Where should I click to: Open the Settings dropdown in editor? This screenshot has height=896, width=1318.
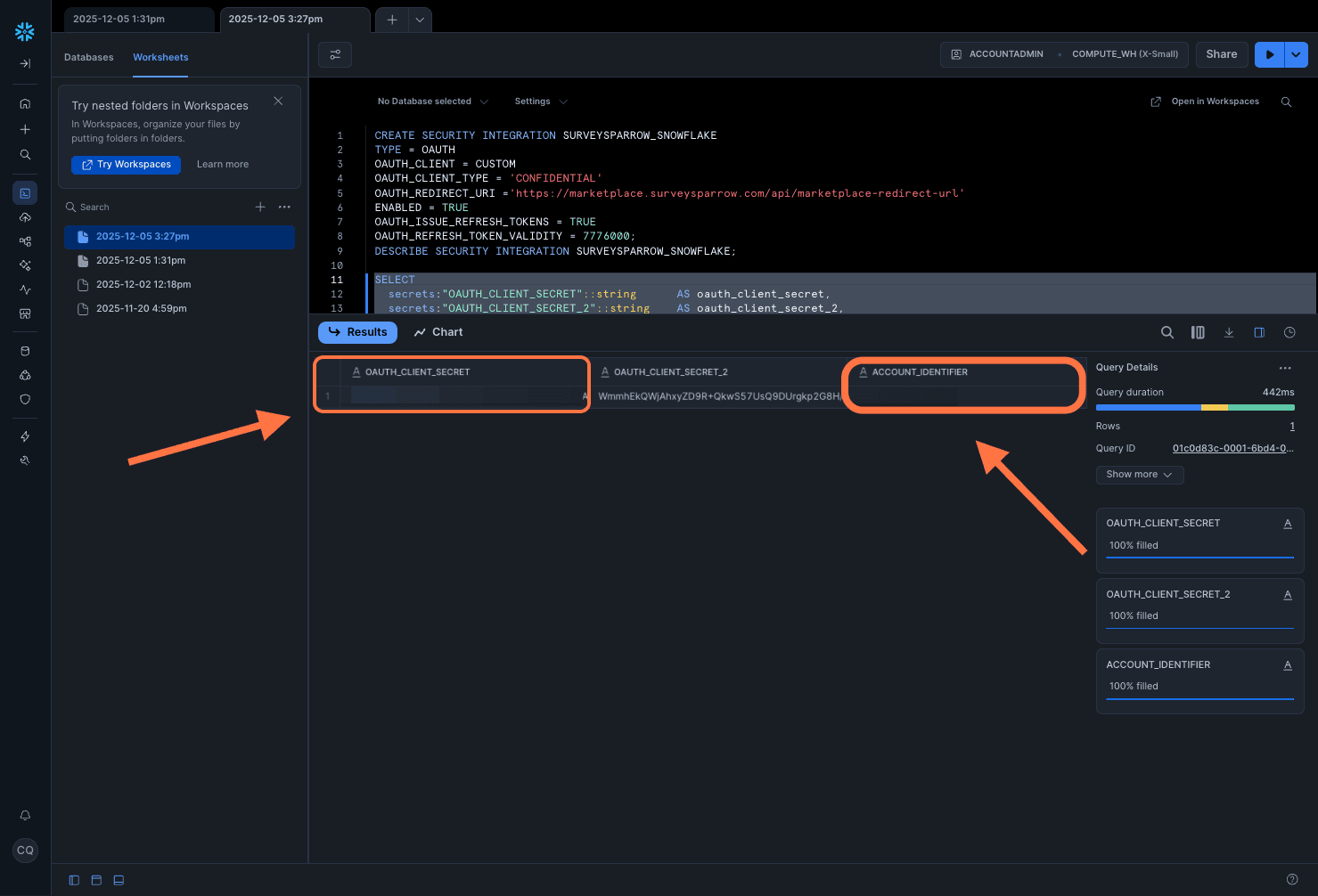point(540,102)
